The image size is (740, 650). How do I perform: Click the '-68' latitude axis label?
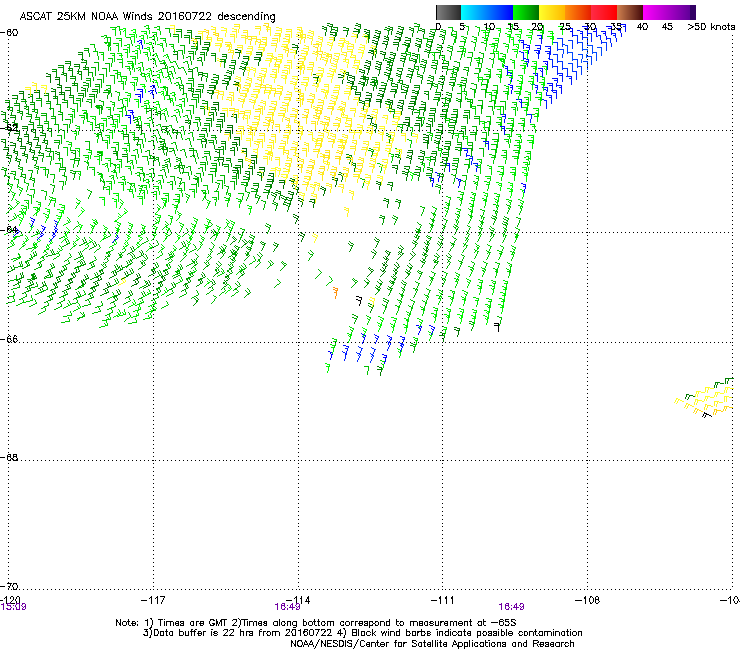click(9, 457)
